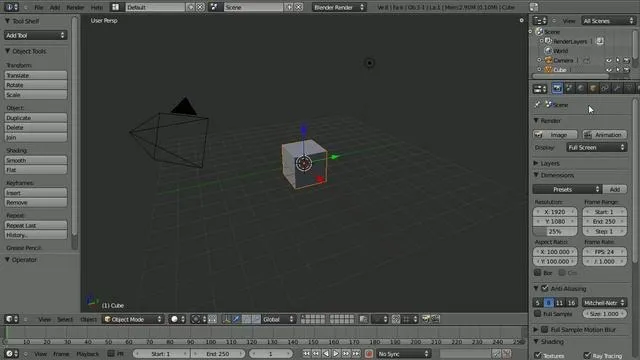640x360 pixels.
Task: Toggle automatic keyframe record button
Action: click(369, 354)
